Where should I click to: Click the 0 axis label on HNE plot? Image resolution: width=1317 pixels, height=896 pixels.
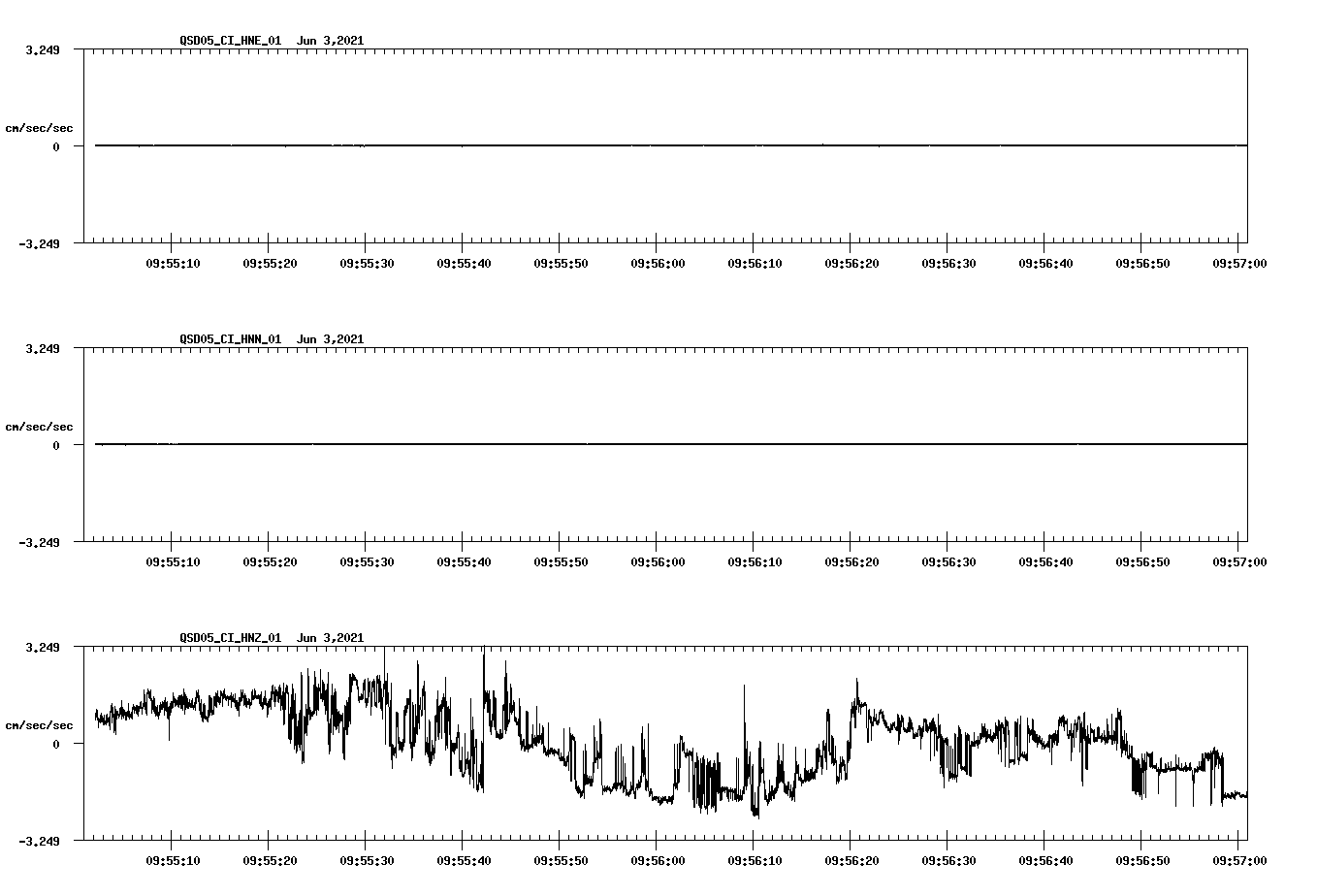[56, 146]
